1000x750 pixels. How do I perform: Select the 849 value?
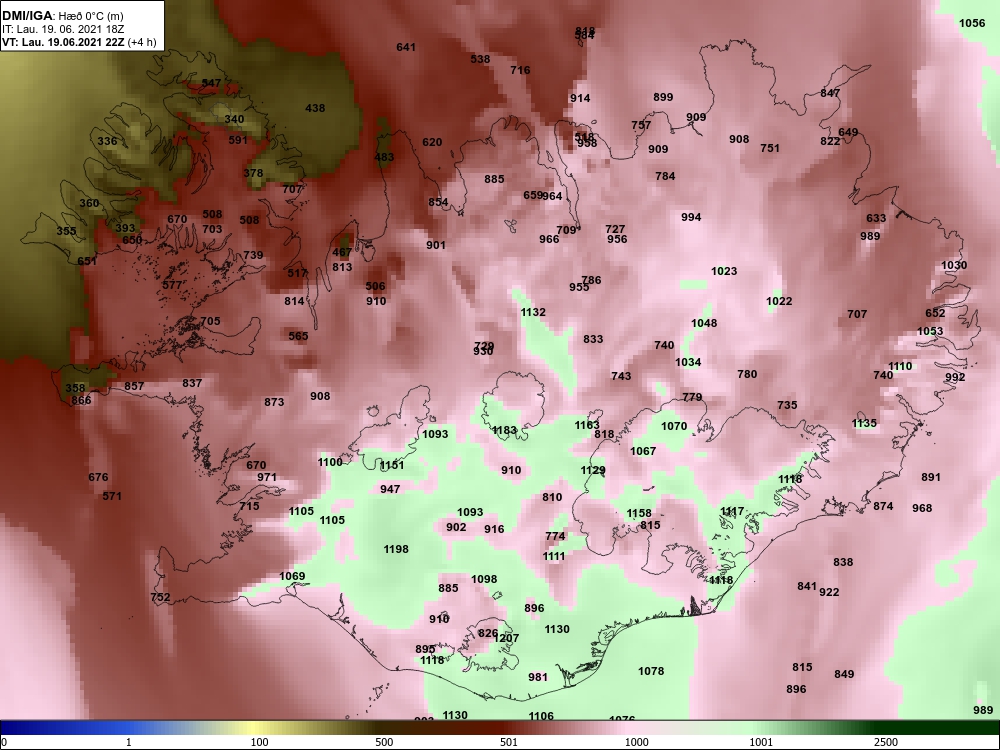click(844, 675)
